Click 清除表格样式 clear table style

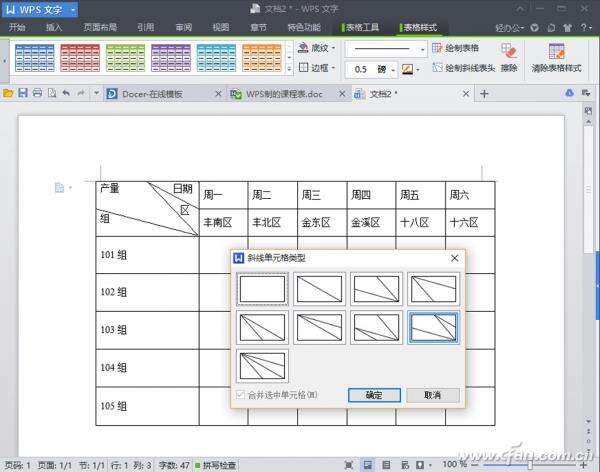(556, 58)
